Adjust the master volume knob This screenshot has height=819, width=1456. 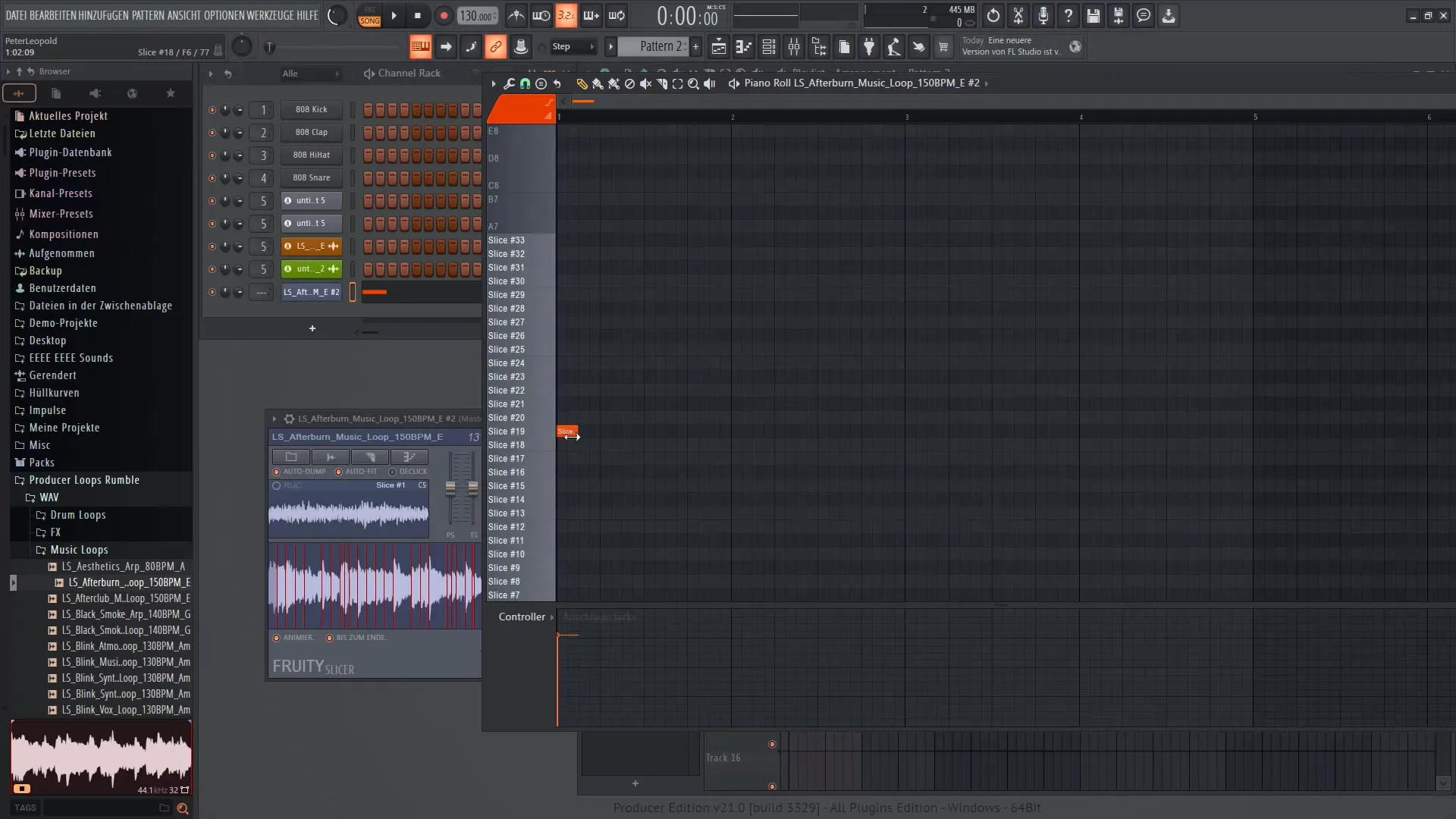pos(337,15)
